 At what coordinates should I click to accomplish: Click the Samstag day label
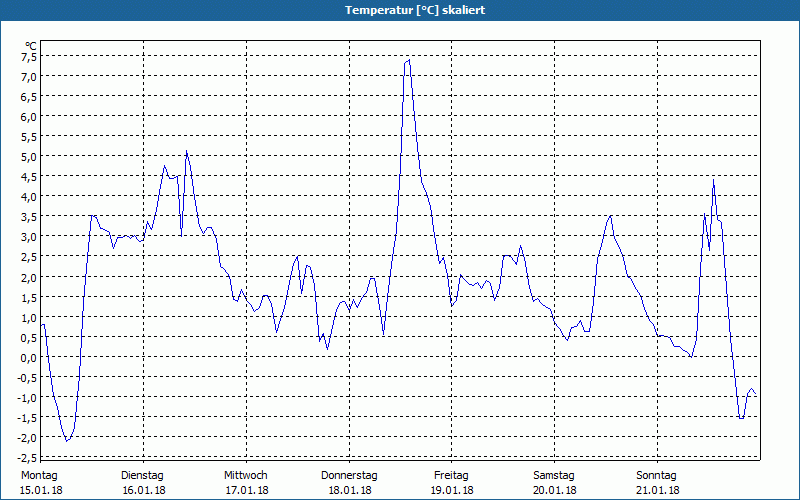click(554, 476)
